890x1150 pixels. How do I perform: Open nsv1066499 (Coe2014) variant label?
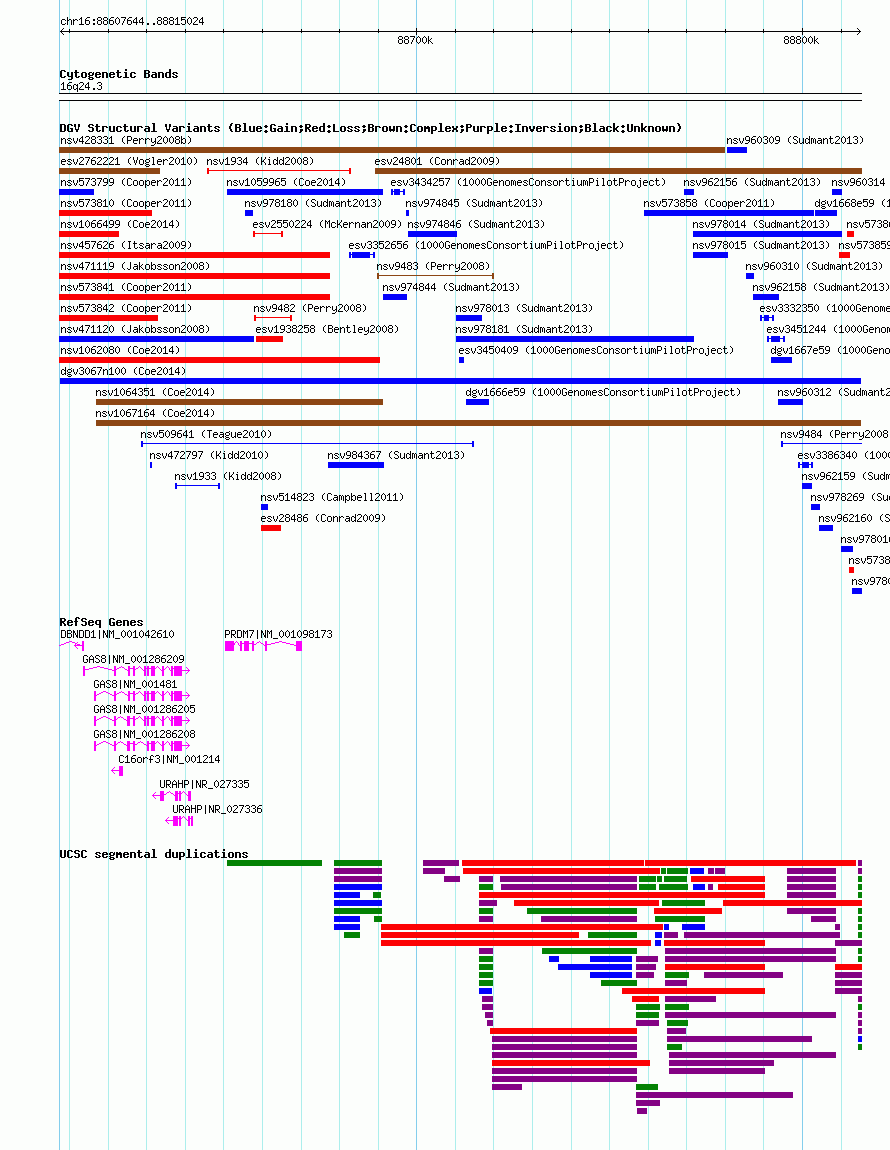pos(120,224)
